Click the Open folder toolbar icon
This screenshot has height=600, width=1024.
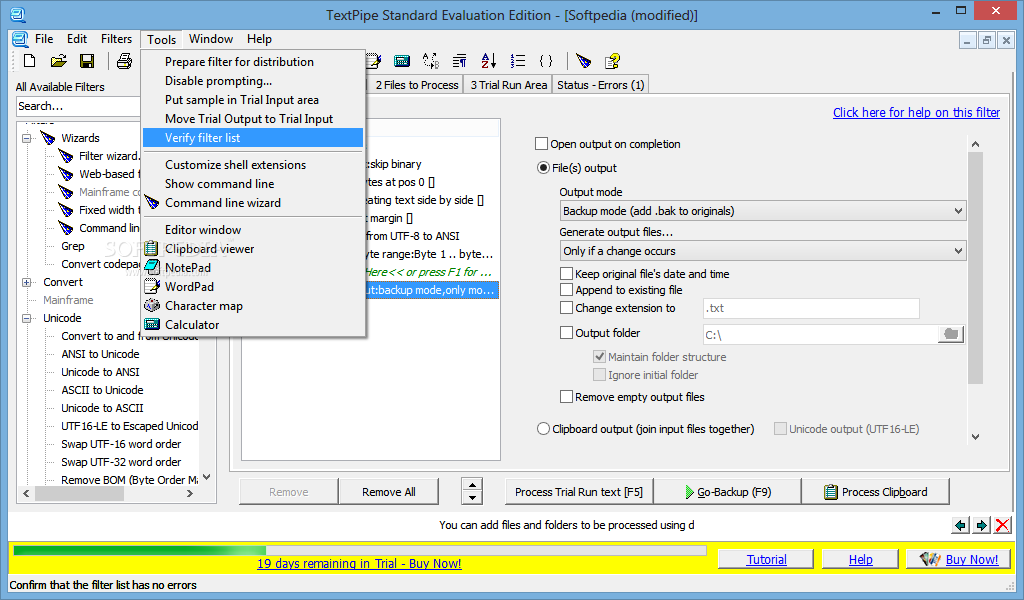pos(59,61)
